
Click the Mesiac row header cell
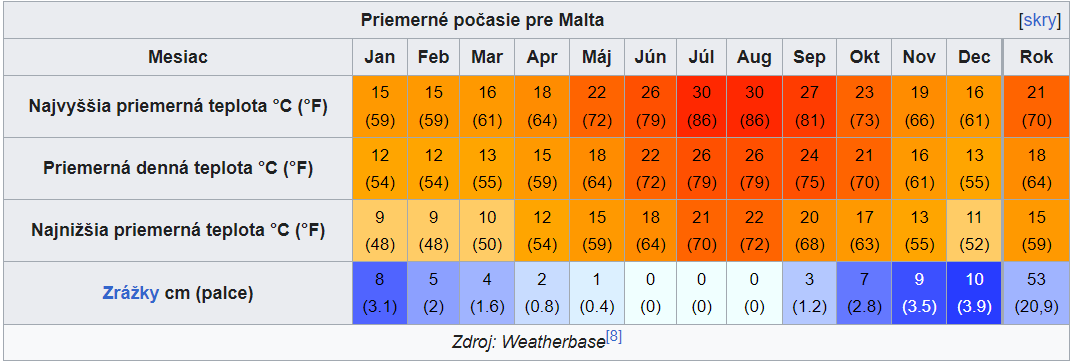coord(178,57)
